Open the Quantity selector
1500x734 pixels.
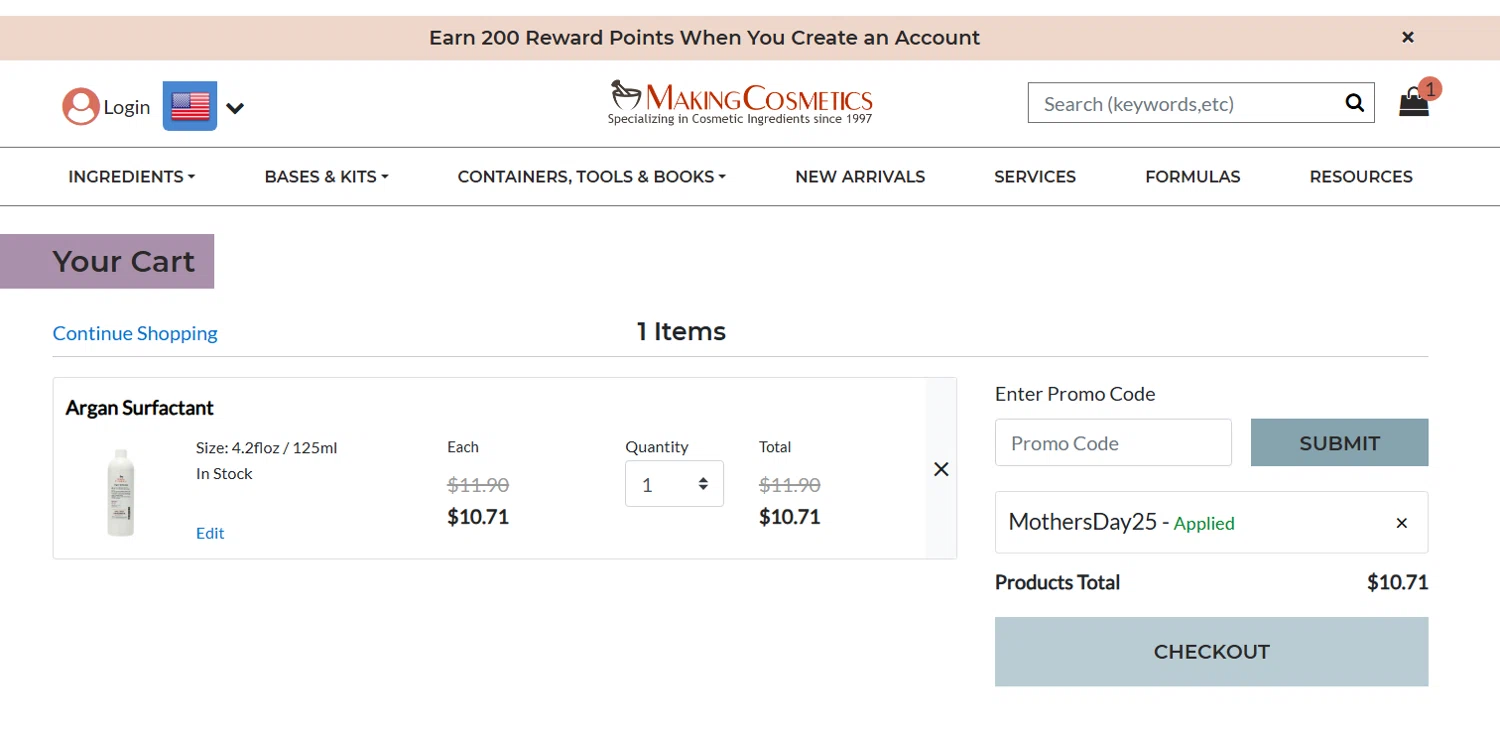point(674,484)
